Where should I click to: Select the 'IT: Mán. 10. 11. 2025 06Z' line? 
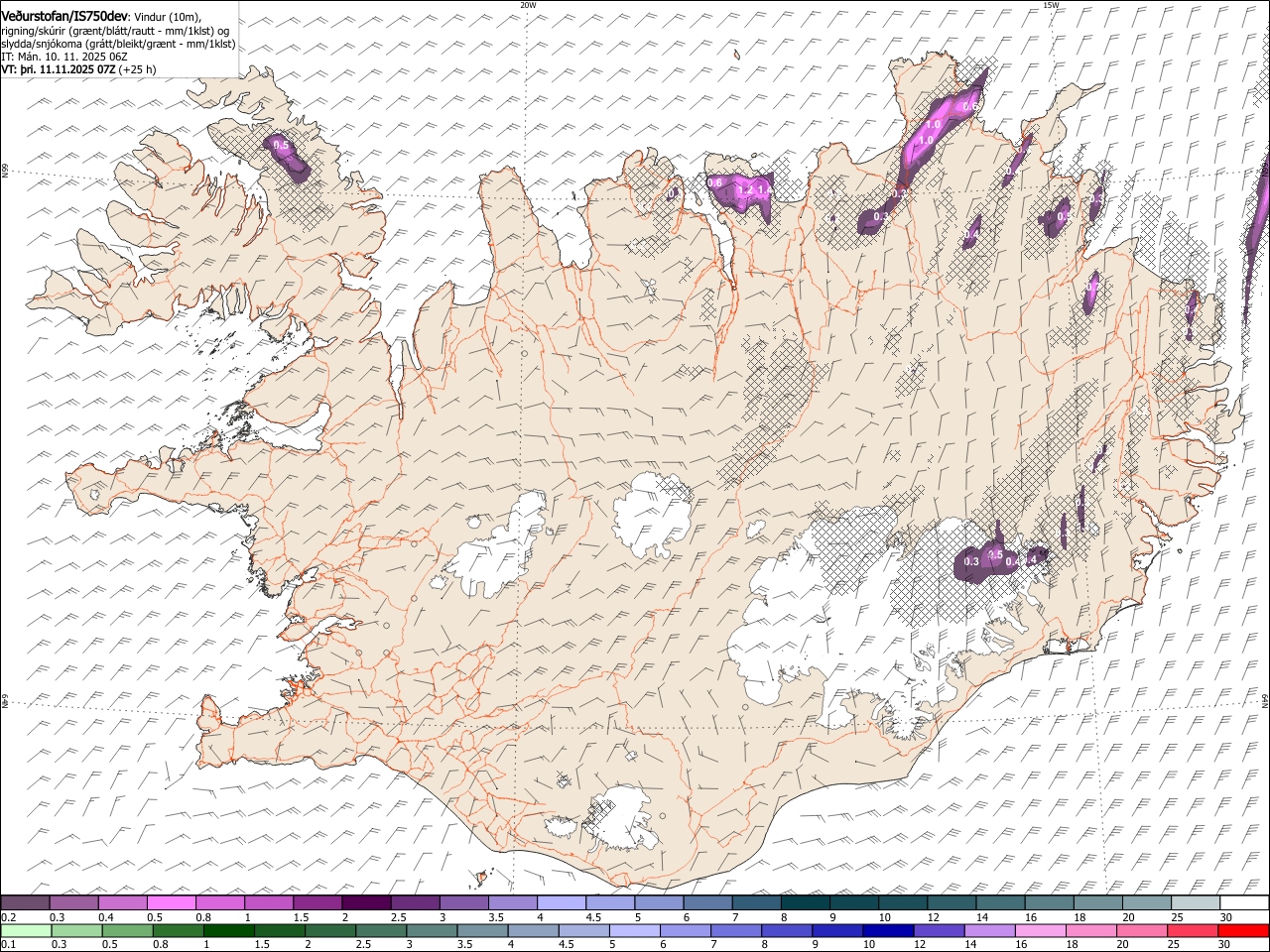(x=64, y=57)
